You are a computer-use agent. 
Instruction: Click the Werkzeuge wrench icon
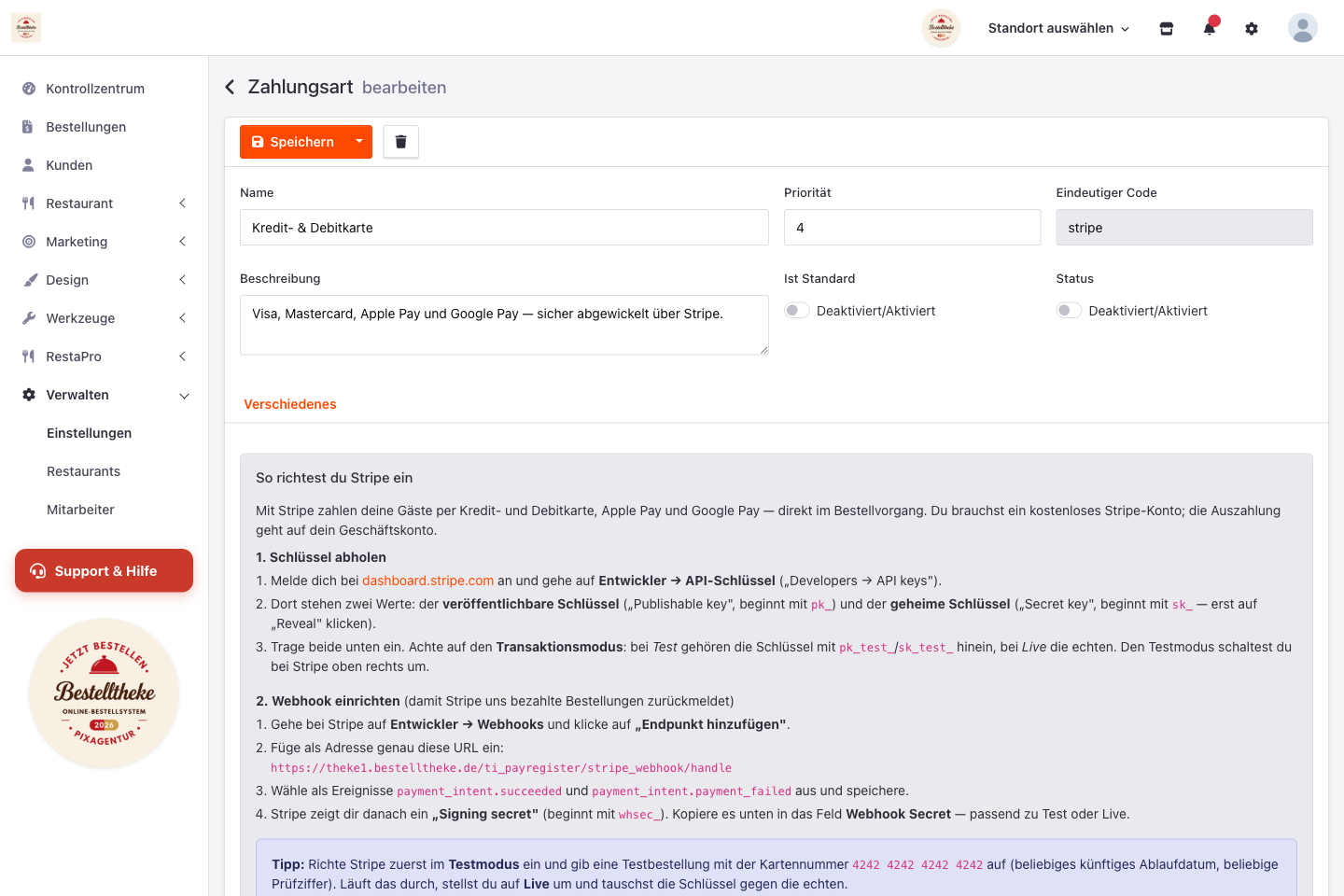[x=29, y=318]
